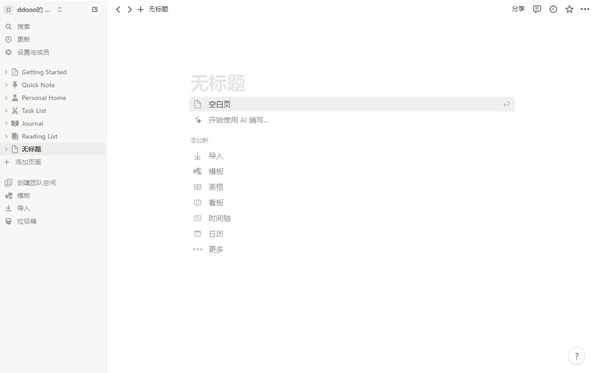This screenshot has height=373, width=597.
Task: Choose Calendar (日历) in add-new list
Action: pos(215,234)
